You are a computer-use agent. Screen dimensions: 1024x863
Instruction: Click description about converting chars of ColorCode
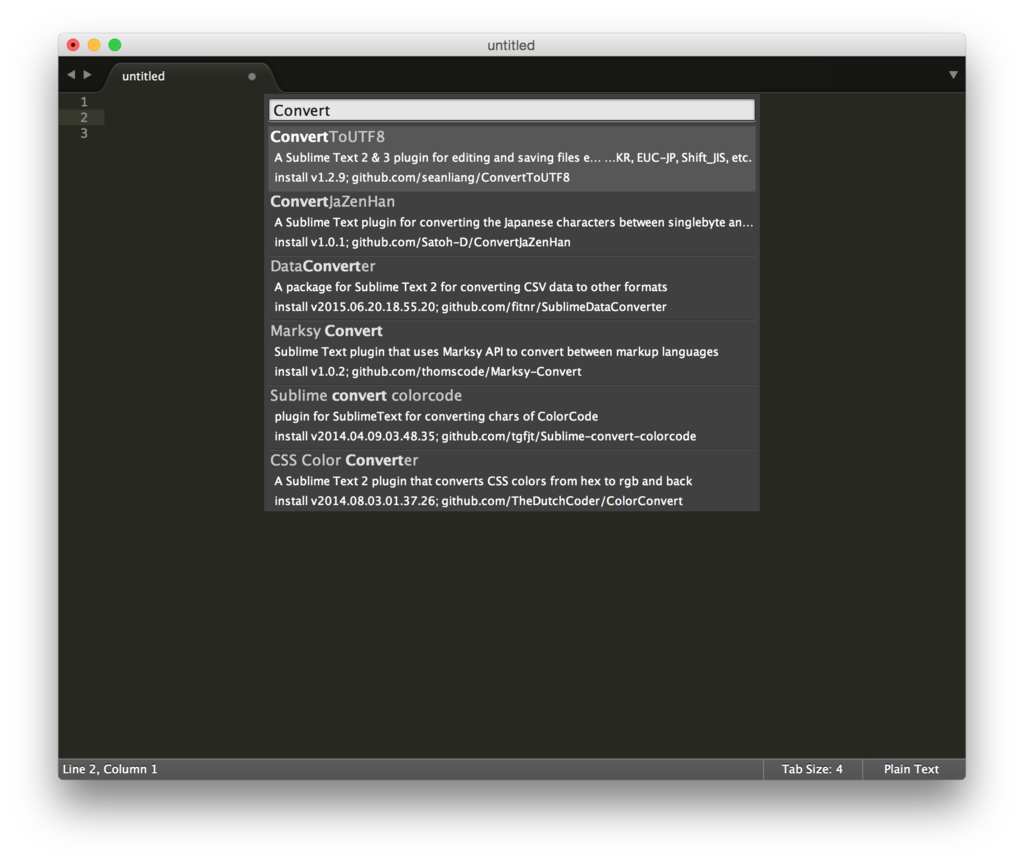pos(436,416)
